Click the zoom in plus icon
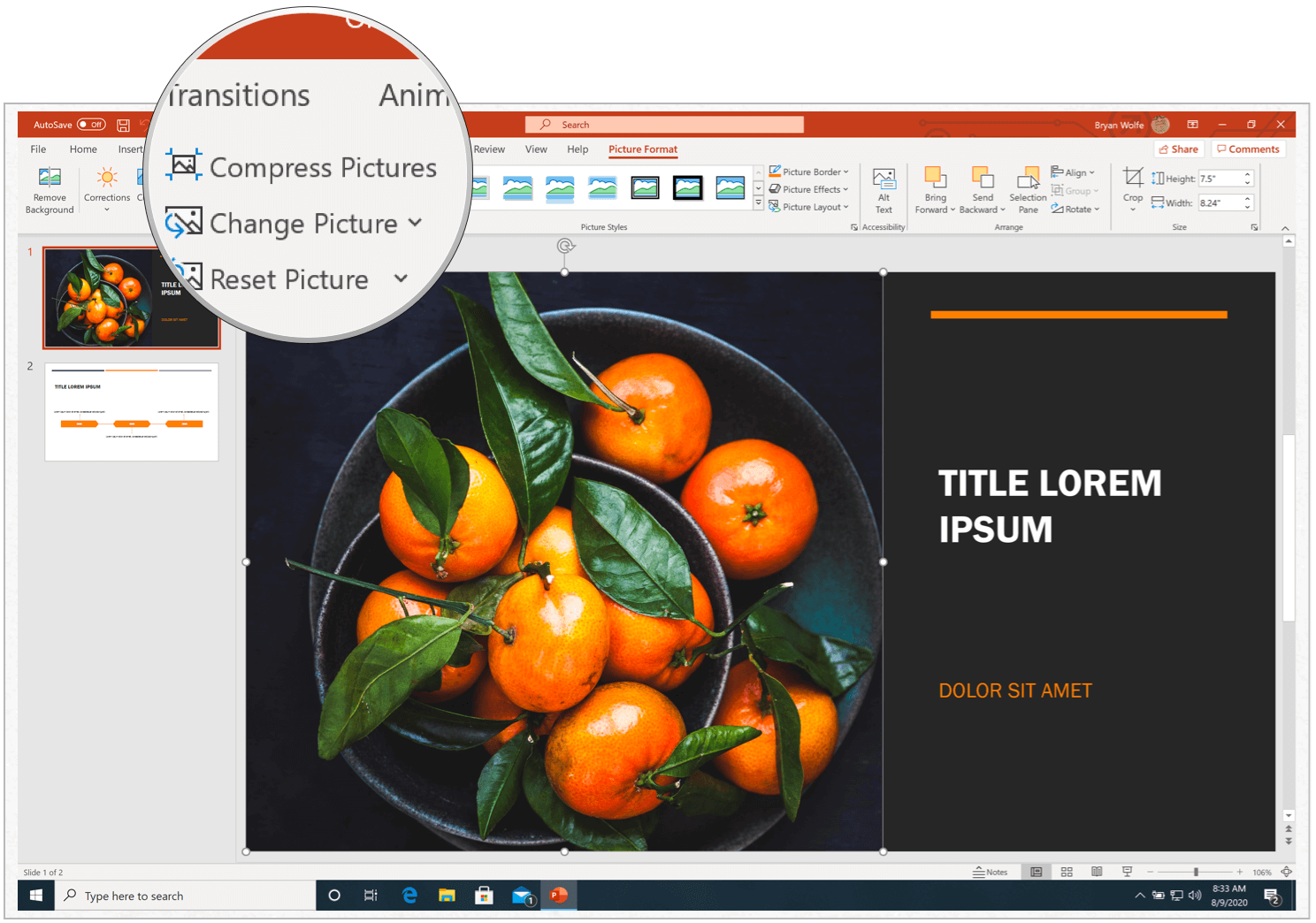This screenshot has width=1316, height=923. tap(1240, 872)
